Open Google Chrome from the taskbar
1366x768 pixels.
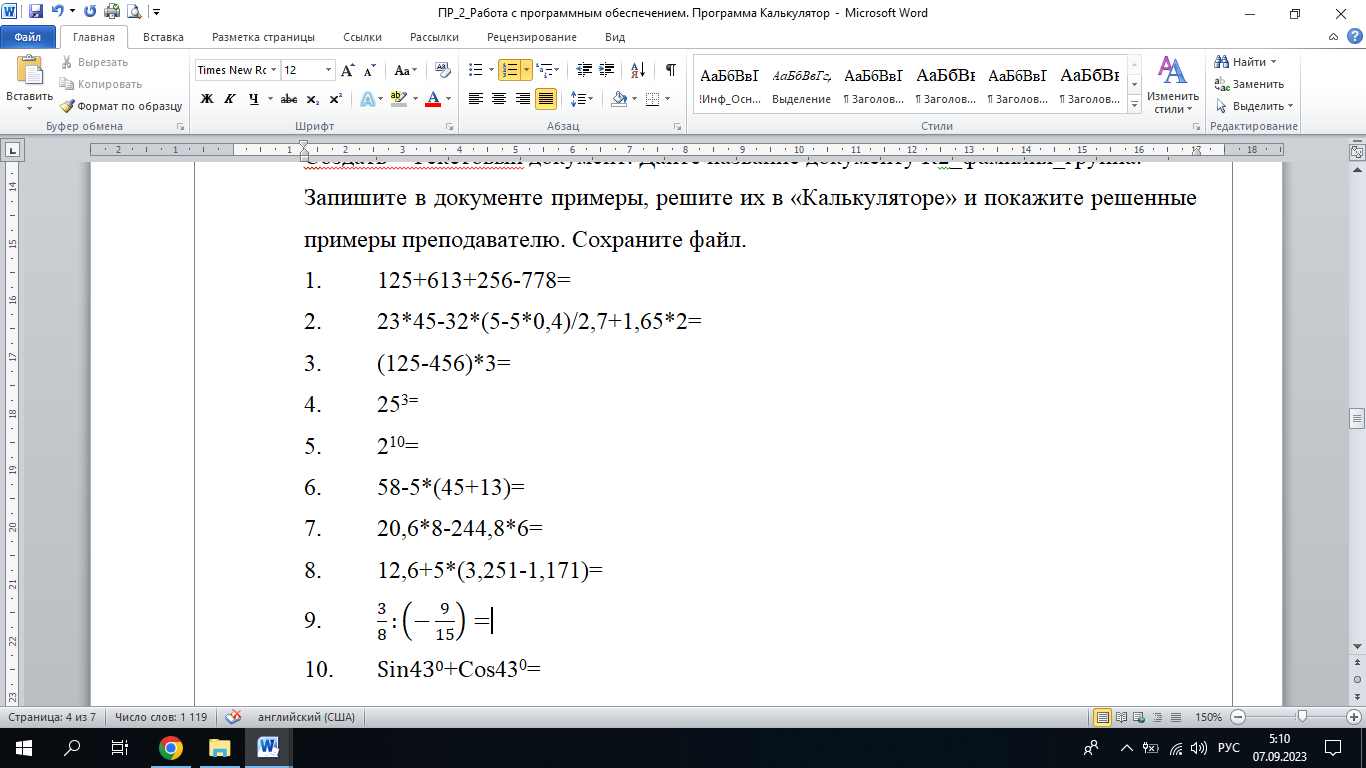(171, 748)
